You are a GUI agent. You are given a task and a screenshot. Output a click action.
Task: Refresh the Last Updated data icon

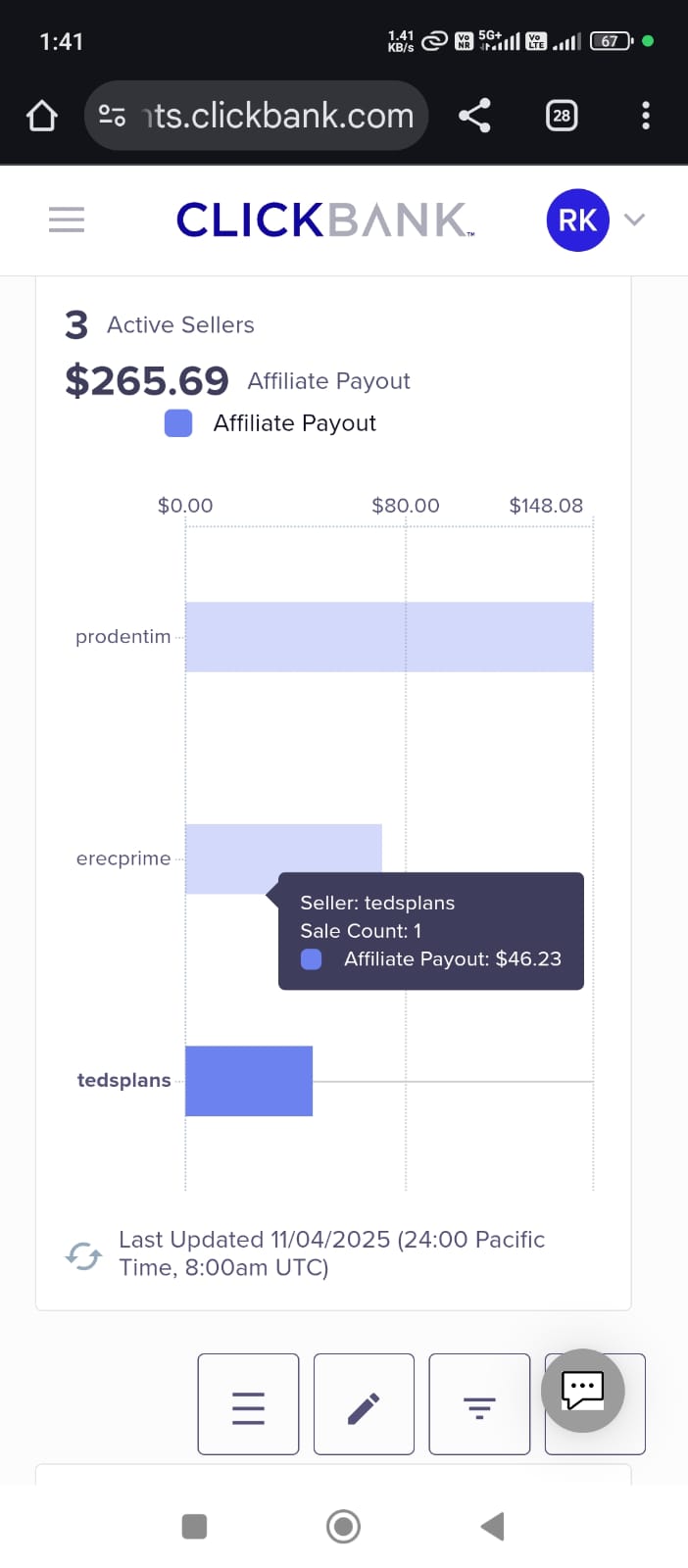pos(83,1255)
